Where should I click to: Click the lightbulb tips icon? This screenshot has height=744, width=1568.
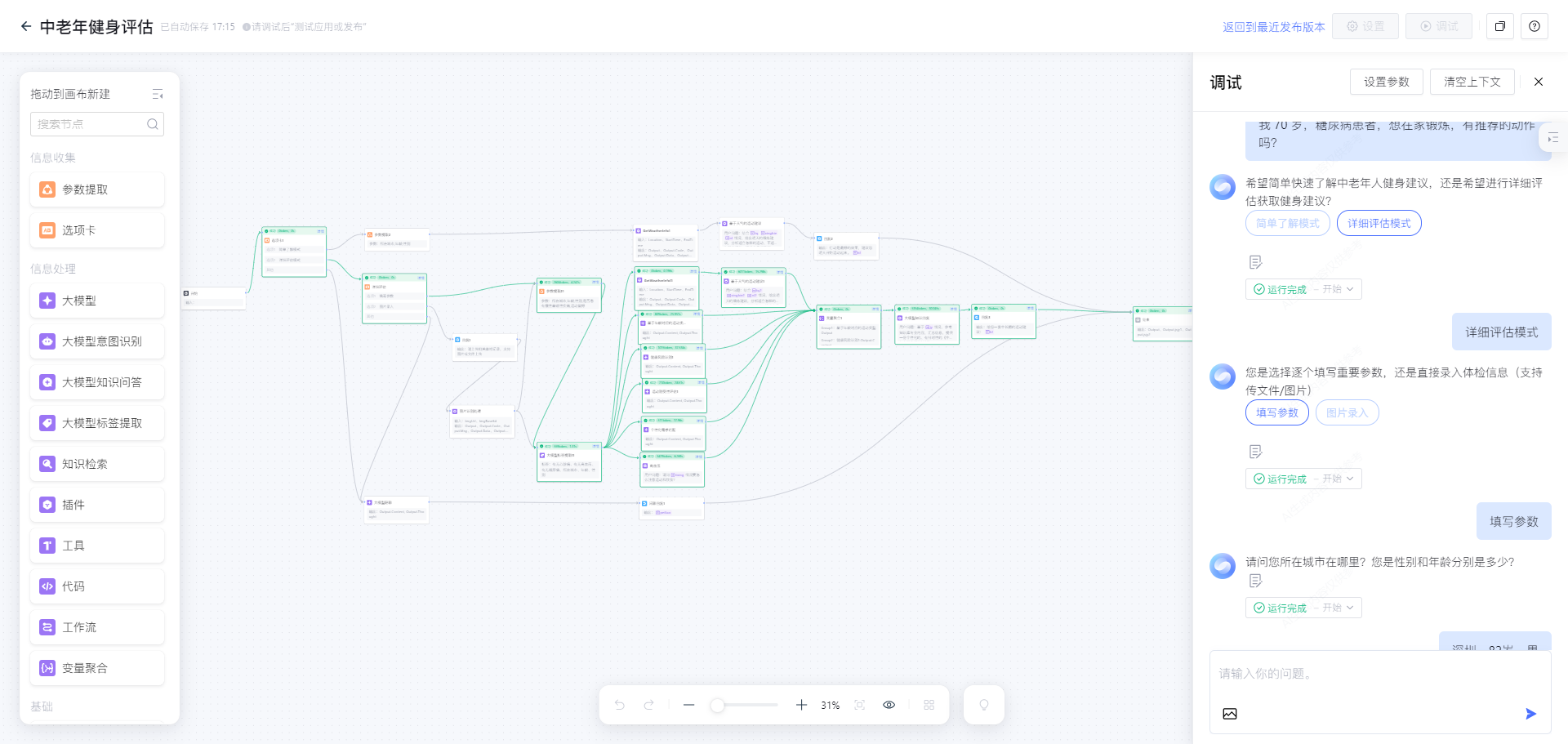(983, 705)
